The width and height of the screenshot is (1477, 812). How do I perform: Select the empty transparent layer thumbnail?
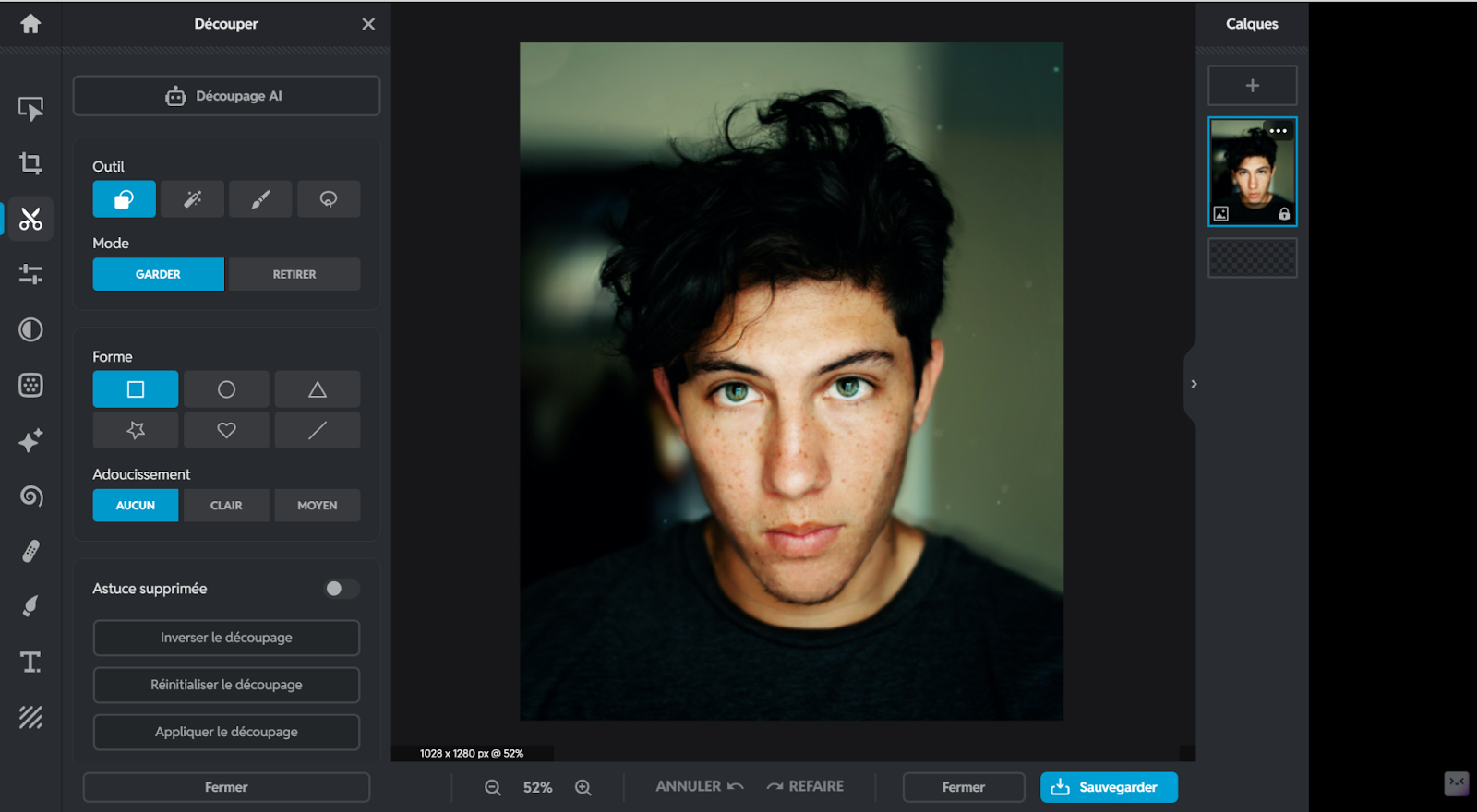tap(1253, 257)
